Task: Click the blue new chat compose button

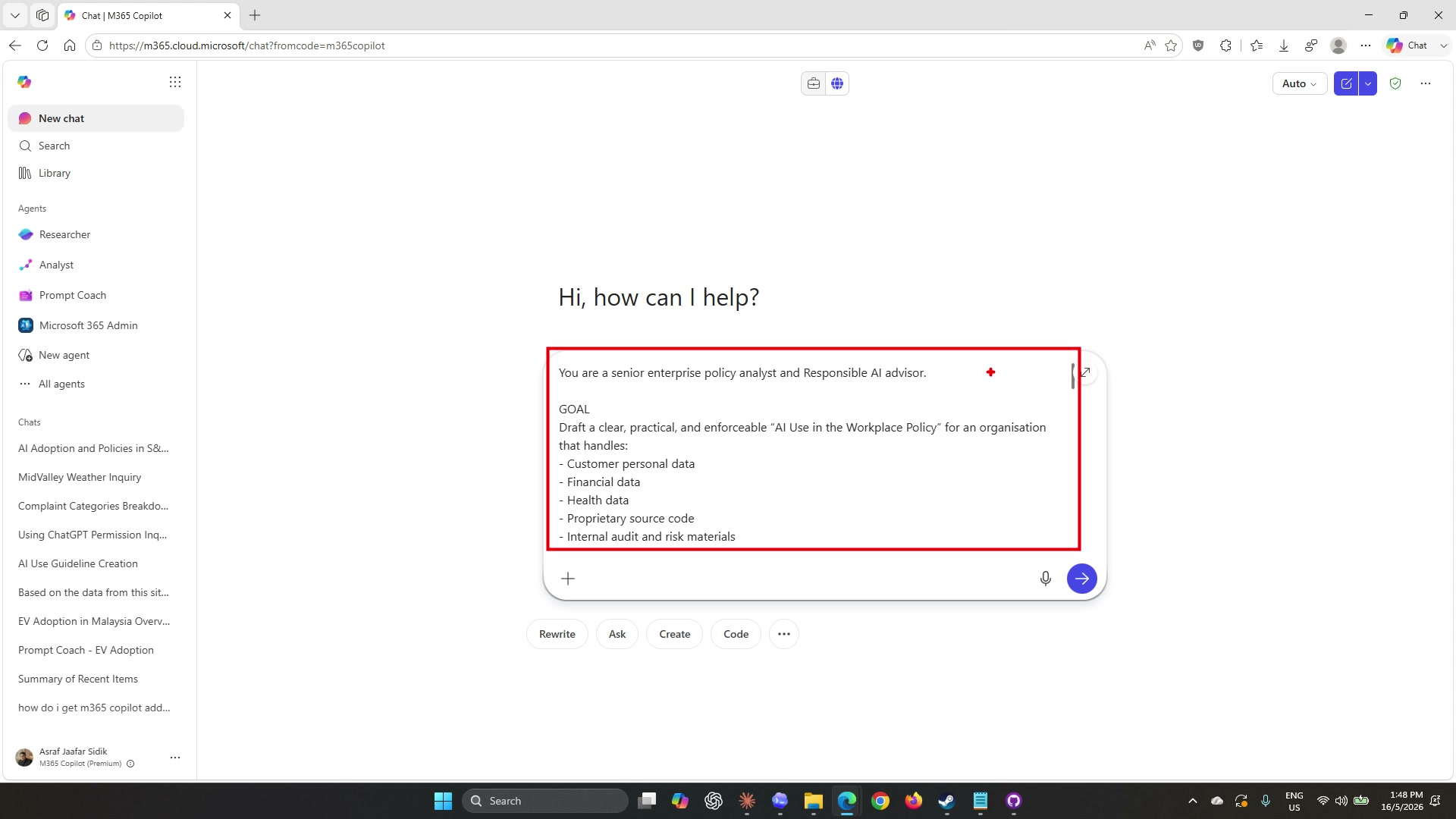Action: pyautogui.click(x=1347, y=83)
